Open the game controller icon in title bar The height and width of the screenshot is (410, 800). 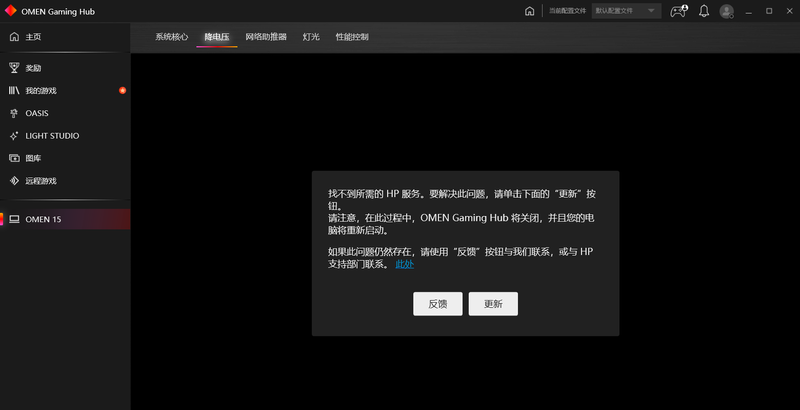click(678, 11)
